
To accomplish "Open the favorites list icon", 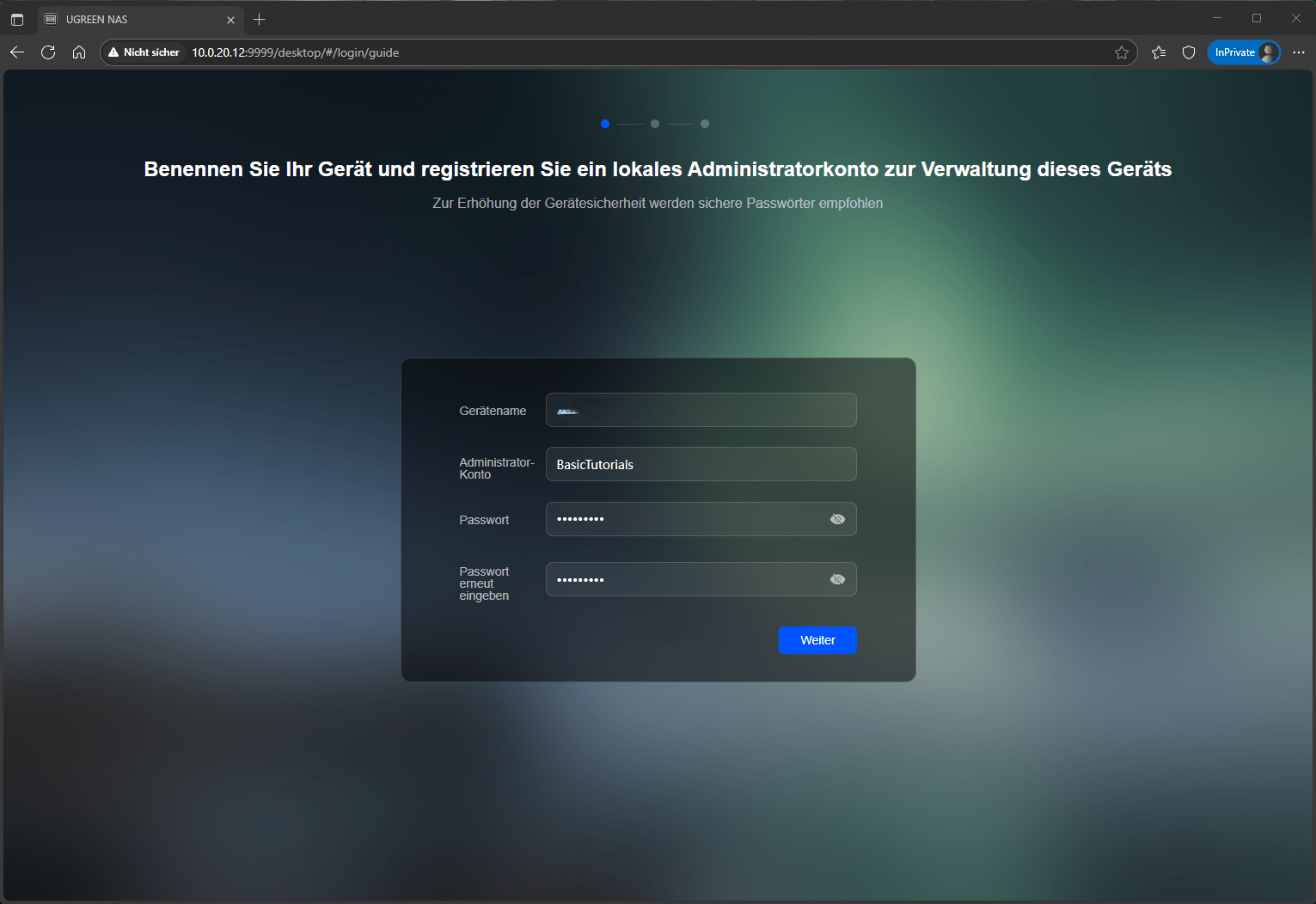I will pyautogui.click(x=1159, y=52).
